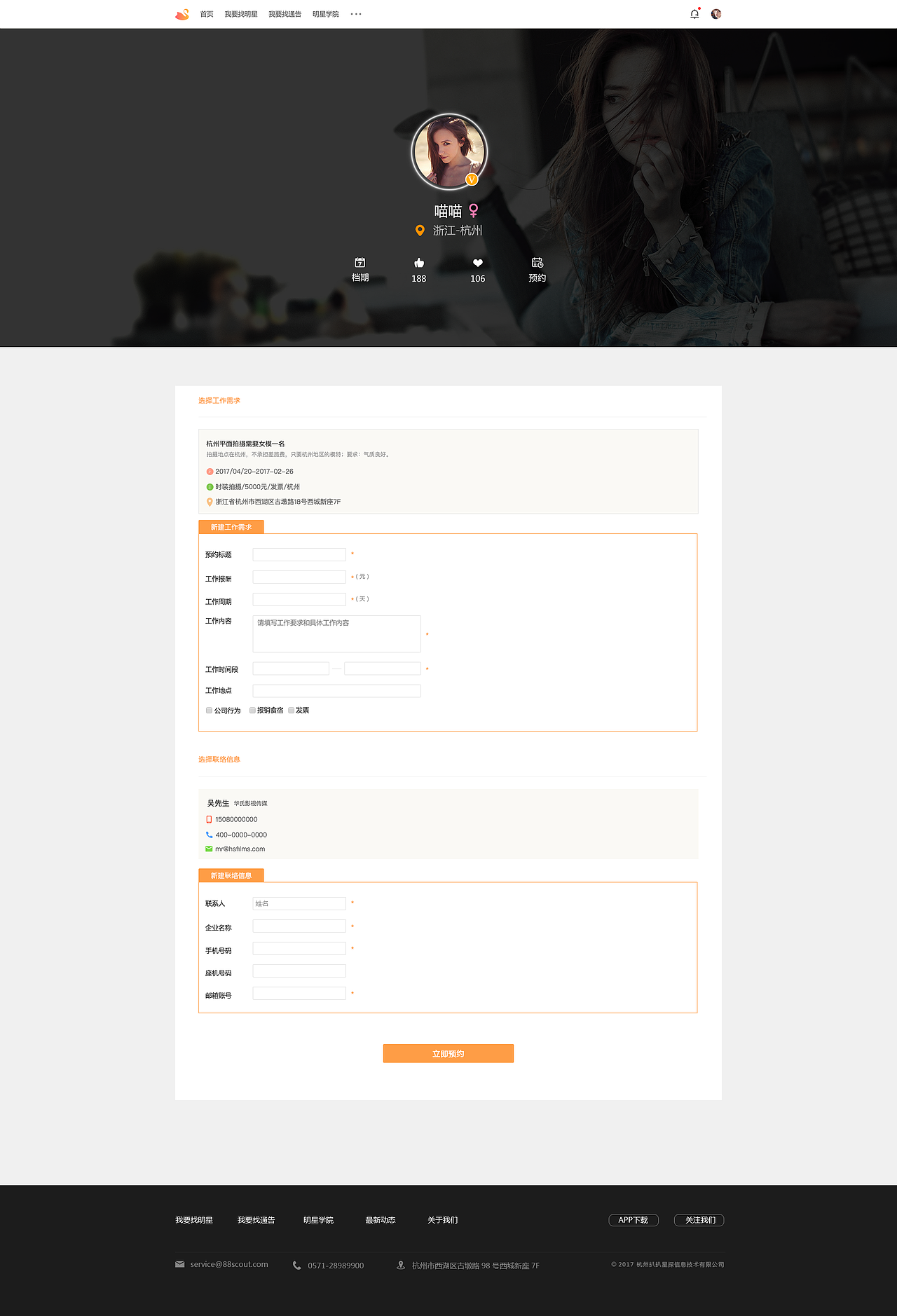Image resolution: width=897 pixels, height=1316 pixels.
Task: Click the telephone icon beside 400-0000-0000
Action: coord(209,835)
